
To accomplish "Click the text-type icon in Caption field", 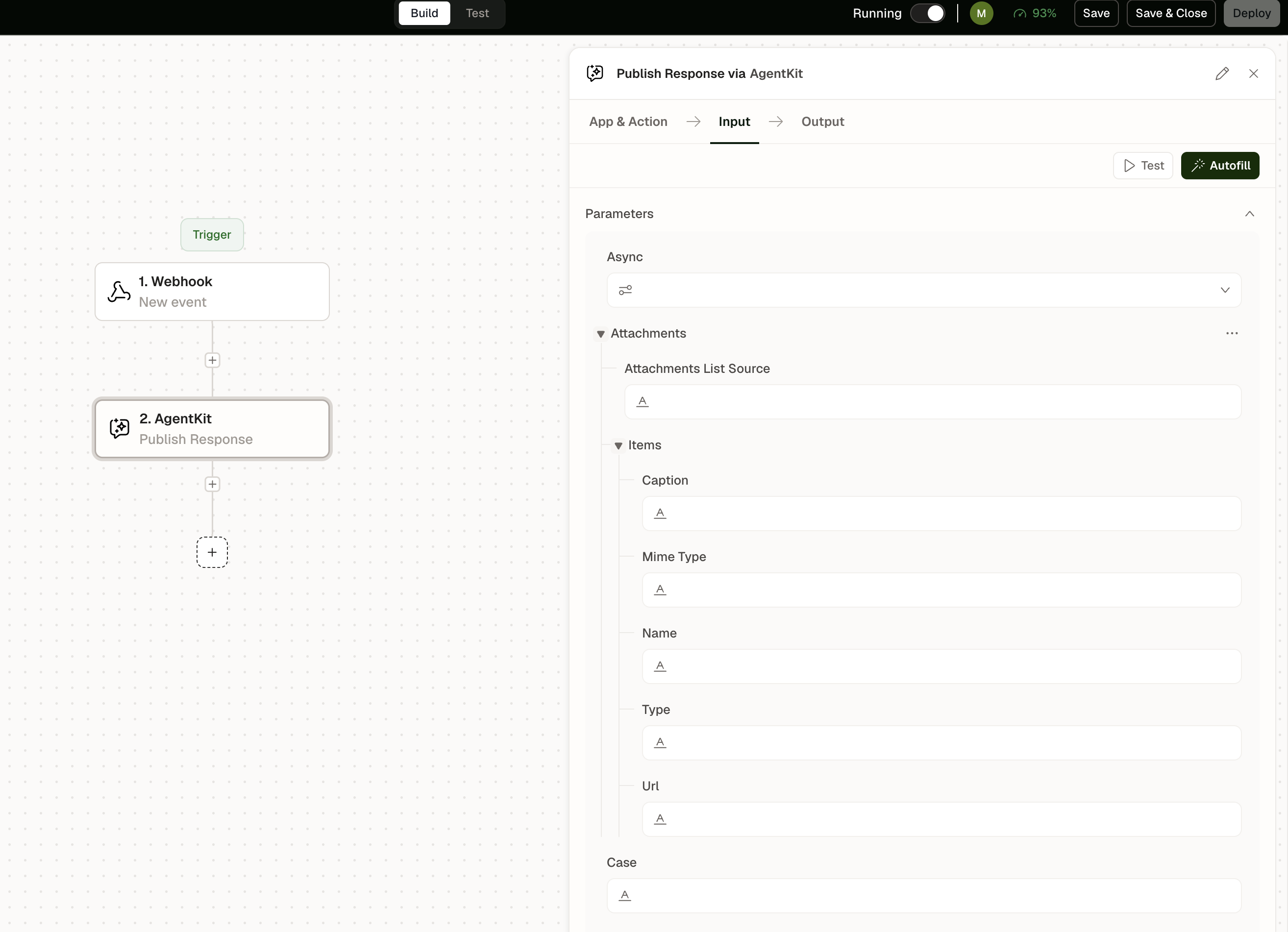I will click(x=660, y=514).
